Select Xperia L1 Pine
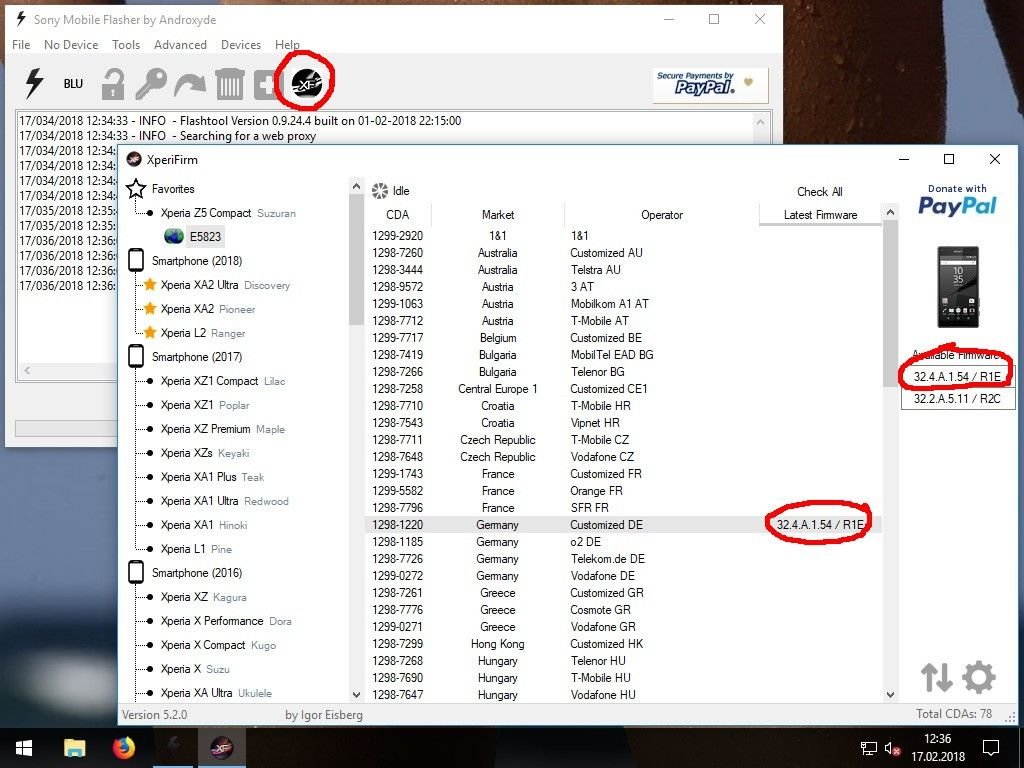Image resolution: width=1024 pixels, height=768 pixels. click(x=196, y=549)
